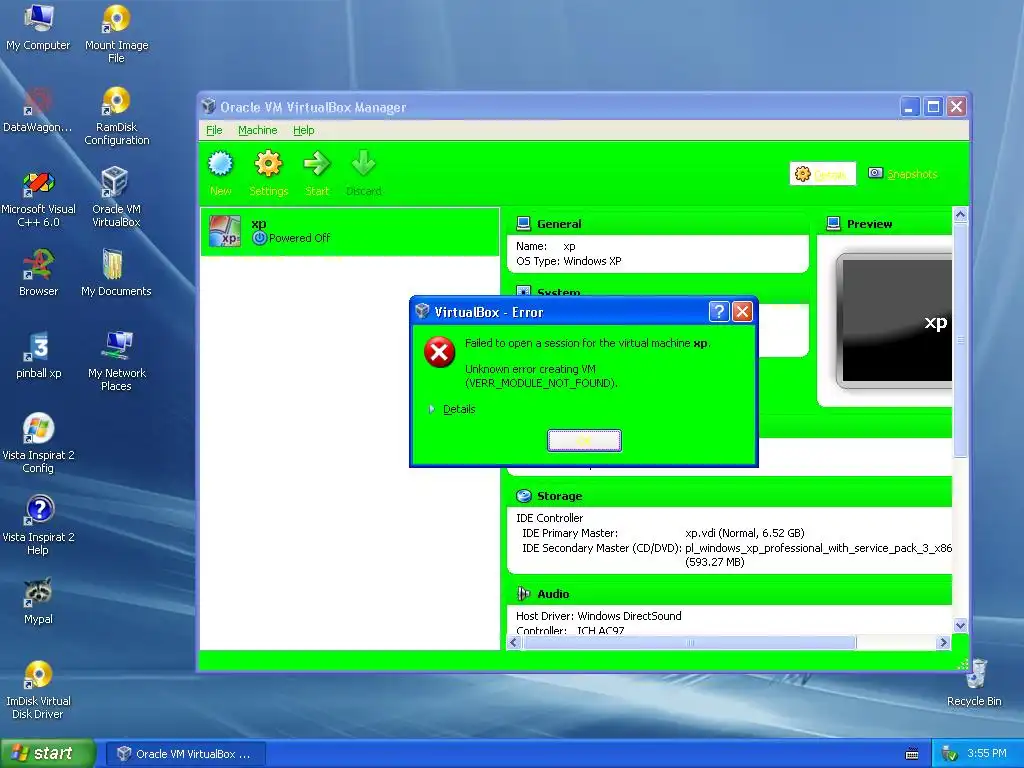
Task: Click the tray icon beside the clock
Action: tap(949, 754)
